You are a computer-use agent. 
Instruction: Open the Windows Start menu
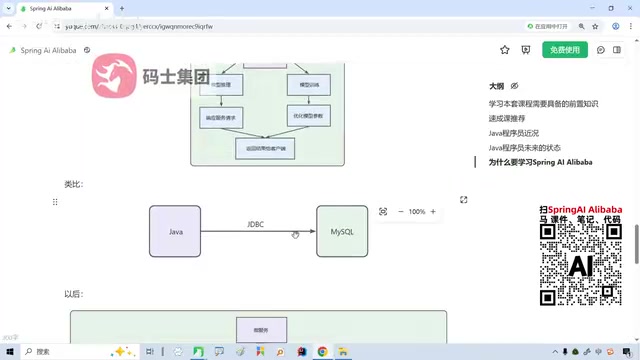click(10, 351)
